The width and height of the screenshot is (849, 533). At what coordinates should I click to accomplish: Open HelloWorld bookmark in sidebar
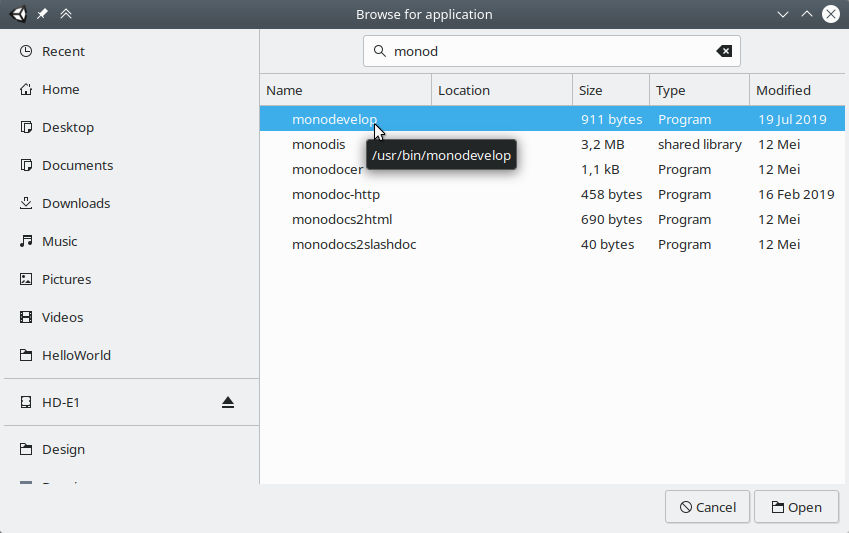[76, 355]
